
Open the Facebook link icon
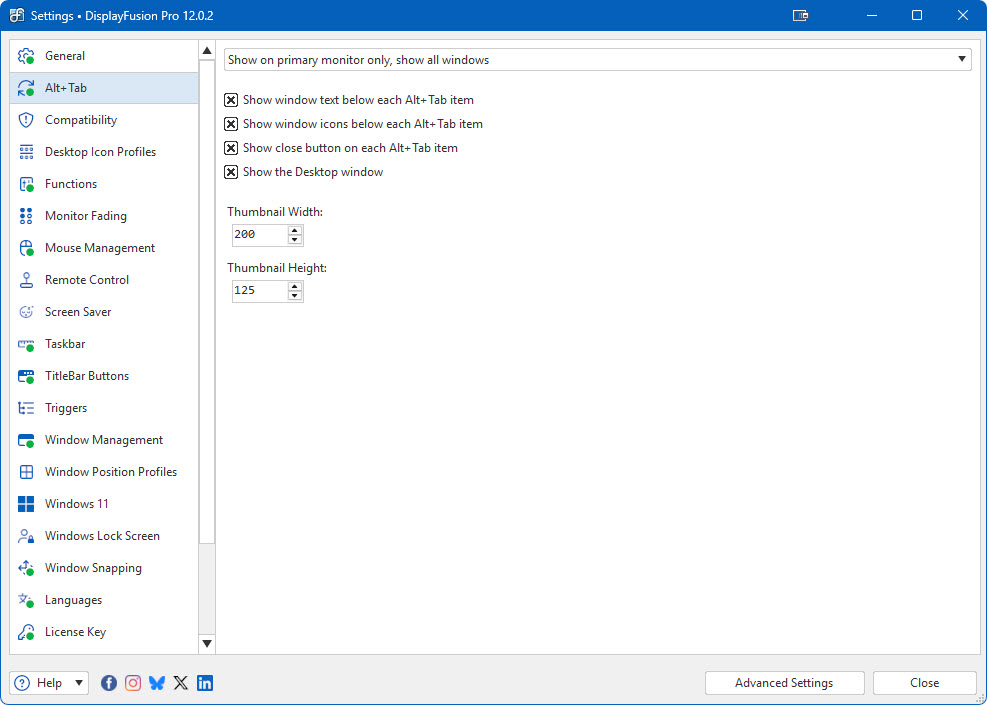pyautogui.click(x=109, y=683)
